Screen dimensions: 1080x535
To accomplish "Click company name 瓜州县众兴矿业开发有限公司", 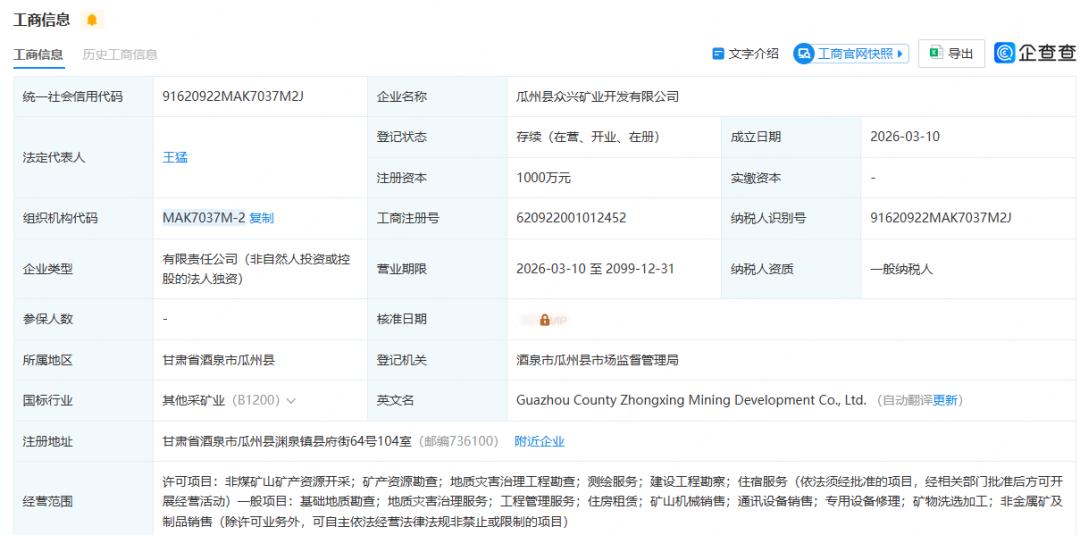I will coord(598,97).
